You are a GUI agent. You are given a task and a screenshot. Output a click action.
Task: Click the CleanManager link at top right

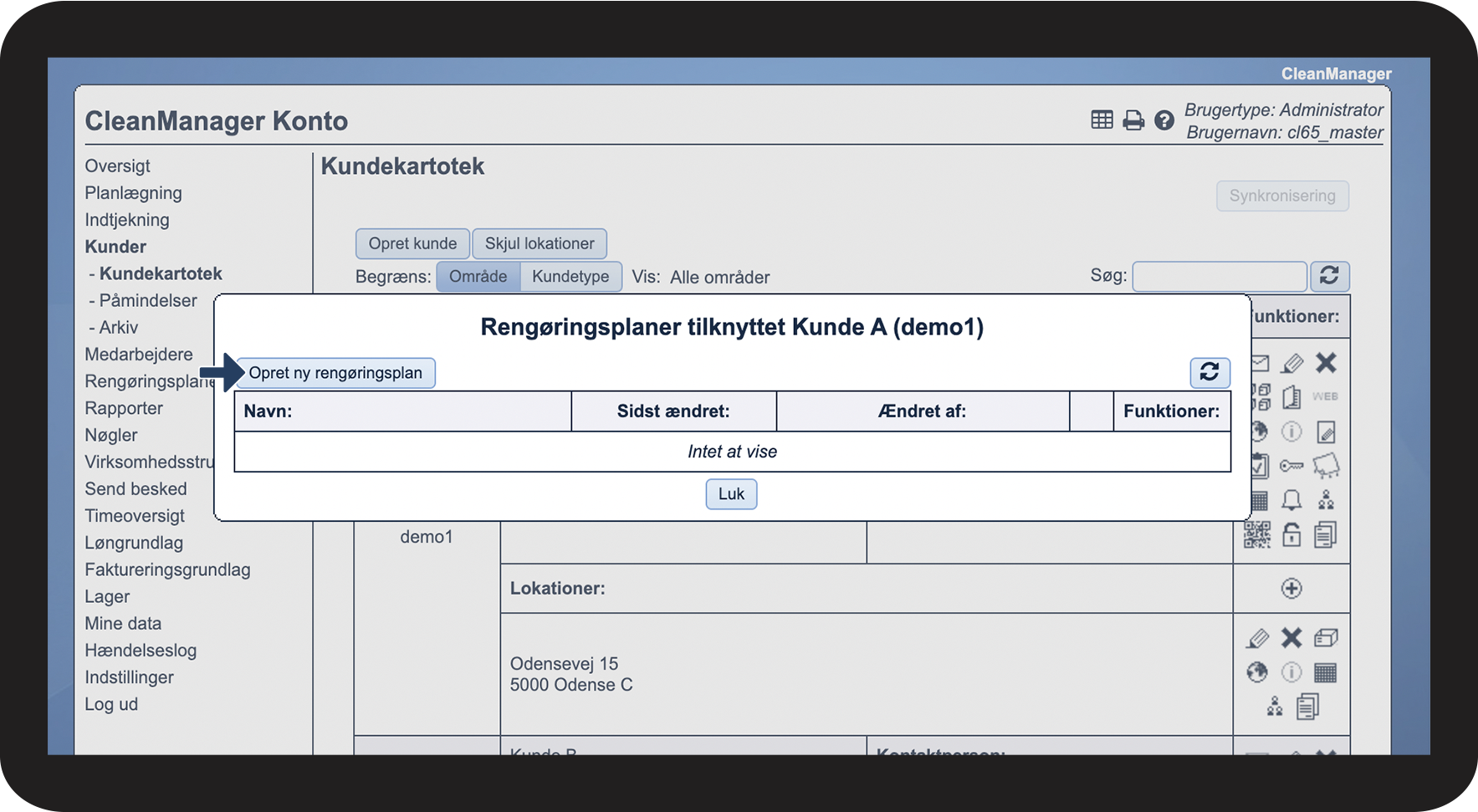pyautogui.click(x=1337, y=74)
